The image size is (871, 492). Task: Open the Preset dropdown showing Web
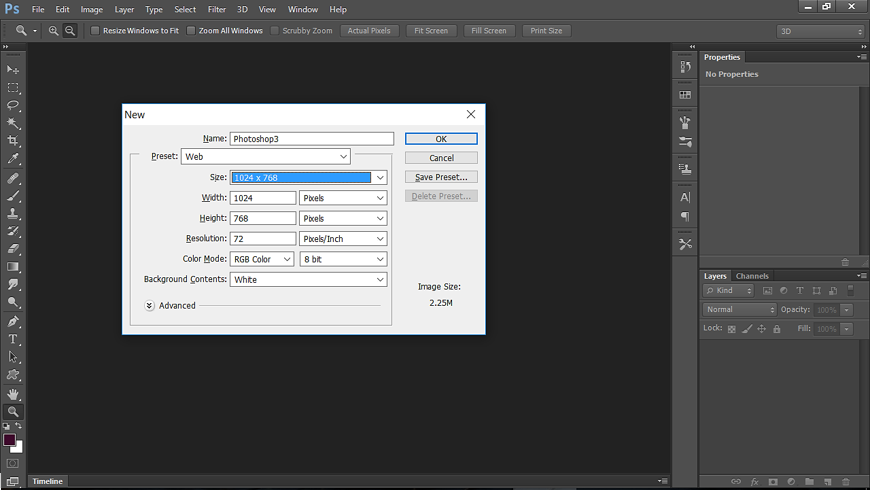pyautogui.click(x=266, y=157)
